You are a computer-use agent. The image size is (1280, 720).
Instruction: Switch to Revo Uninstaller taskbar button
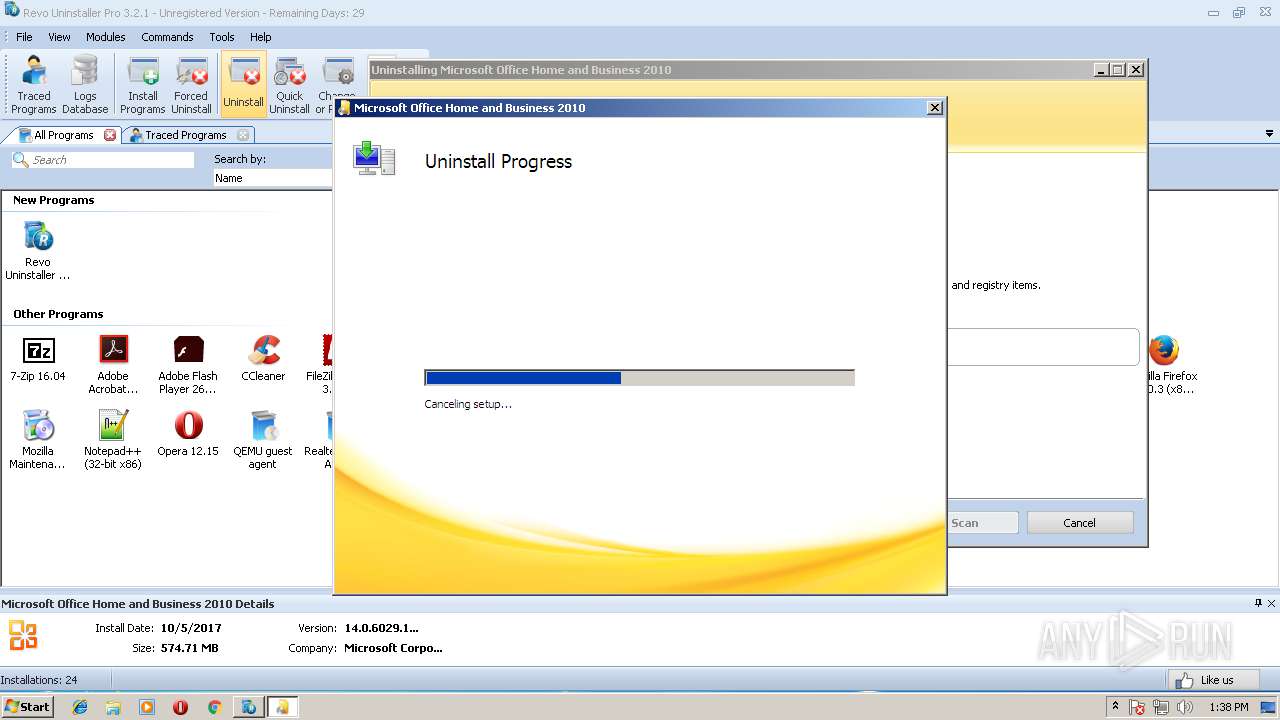[x=248, y=707]
